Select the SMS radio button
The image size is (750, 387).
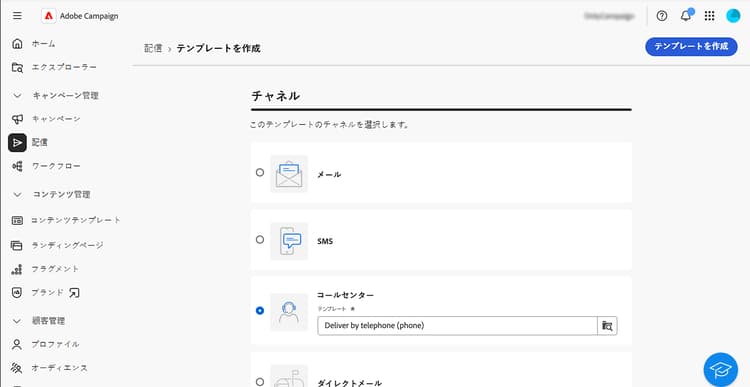pos(260,239)
